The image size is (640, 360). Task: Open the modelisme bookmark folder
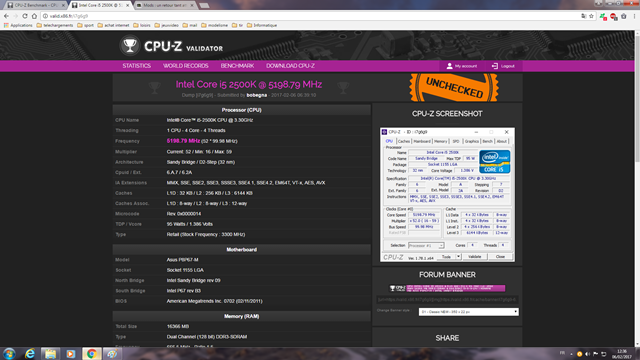pos(214,25)
